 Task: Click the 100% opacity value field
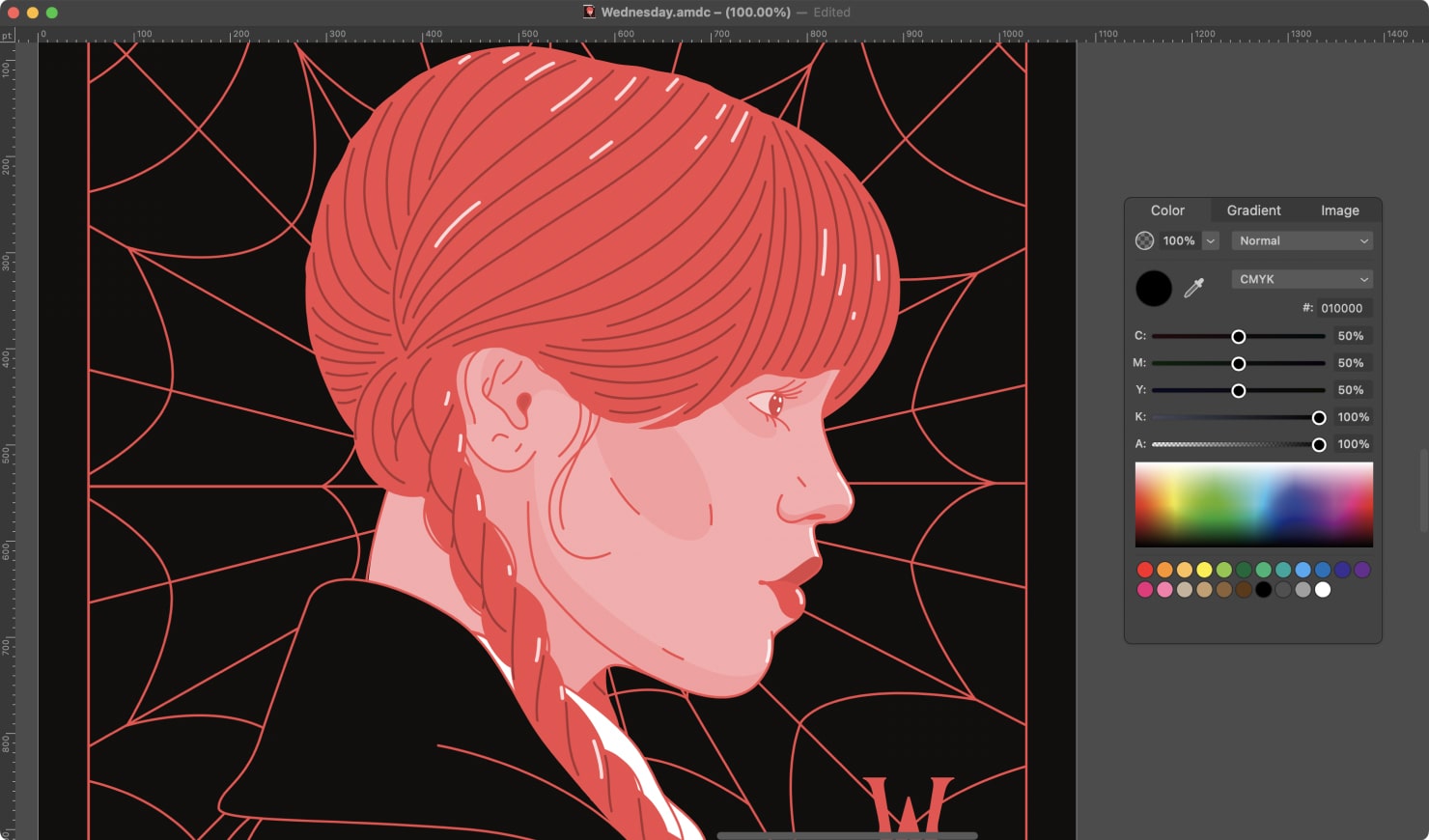tap(1179, 240)
